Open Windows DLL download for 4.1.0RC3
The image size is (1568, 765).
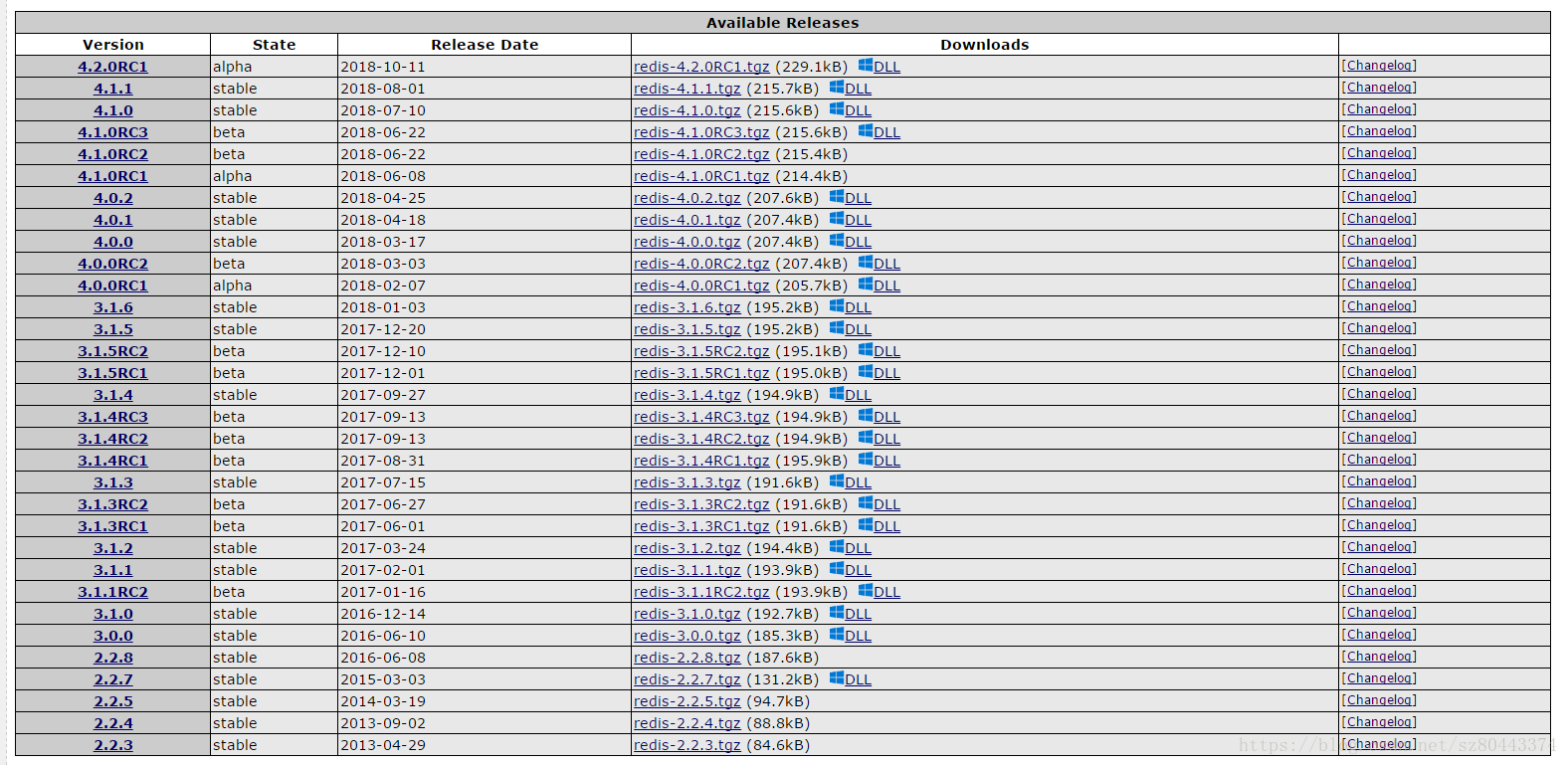tap(880, 132)
